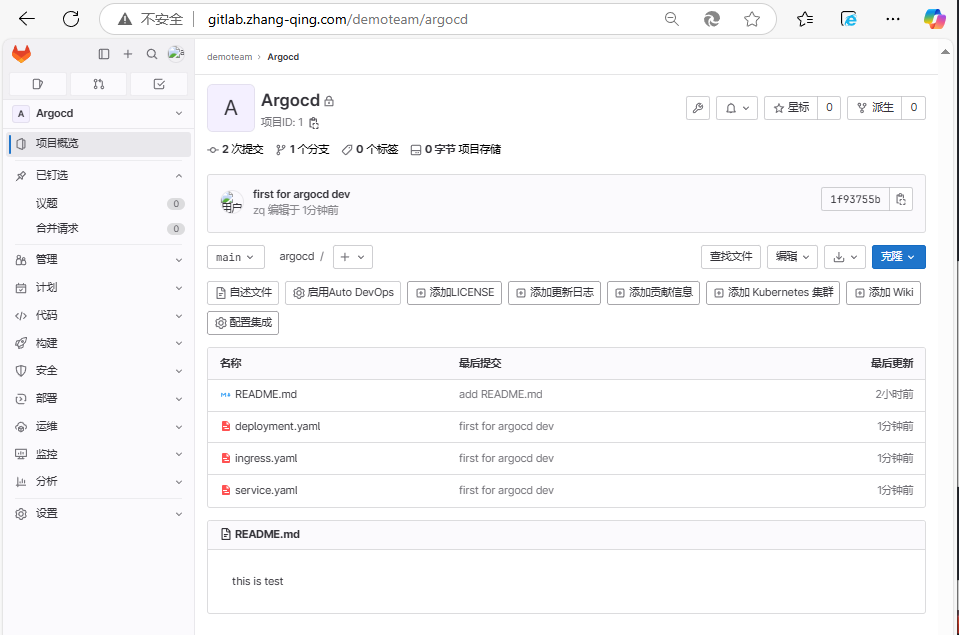Viewport: 959px width, 635px height.
Task: Open README.md file in the file table
Action: (x=265, y=395)
